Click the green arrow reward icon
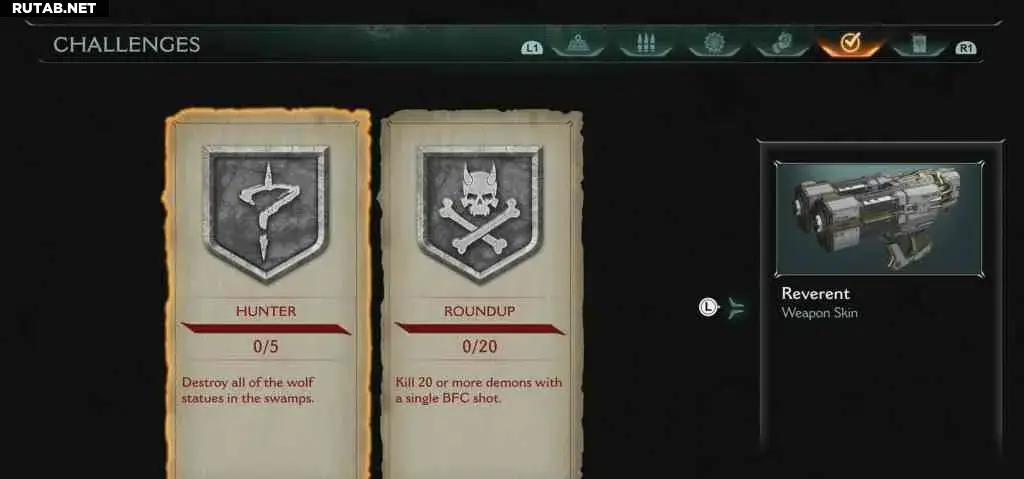This screenshot has height=479, width=1024. click(736, 308)
